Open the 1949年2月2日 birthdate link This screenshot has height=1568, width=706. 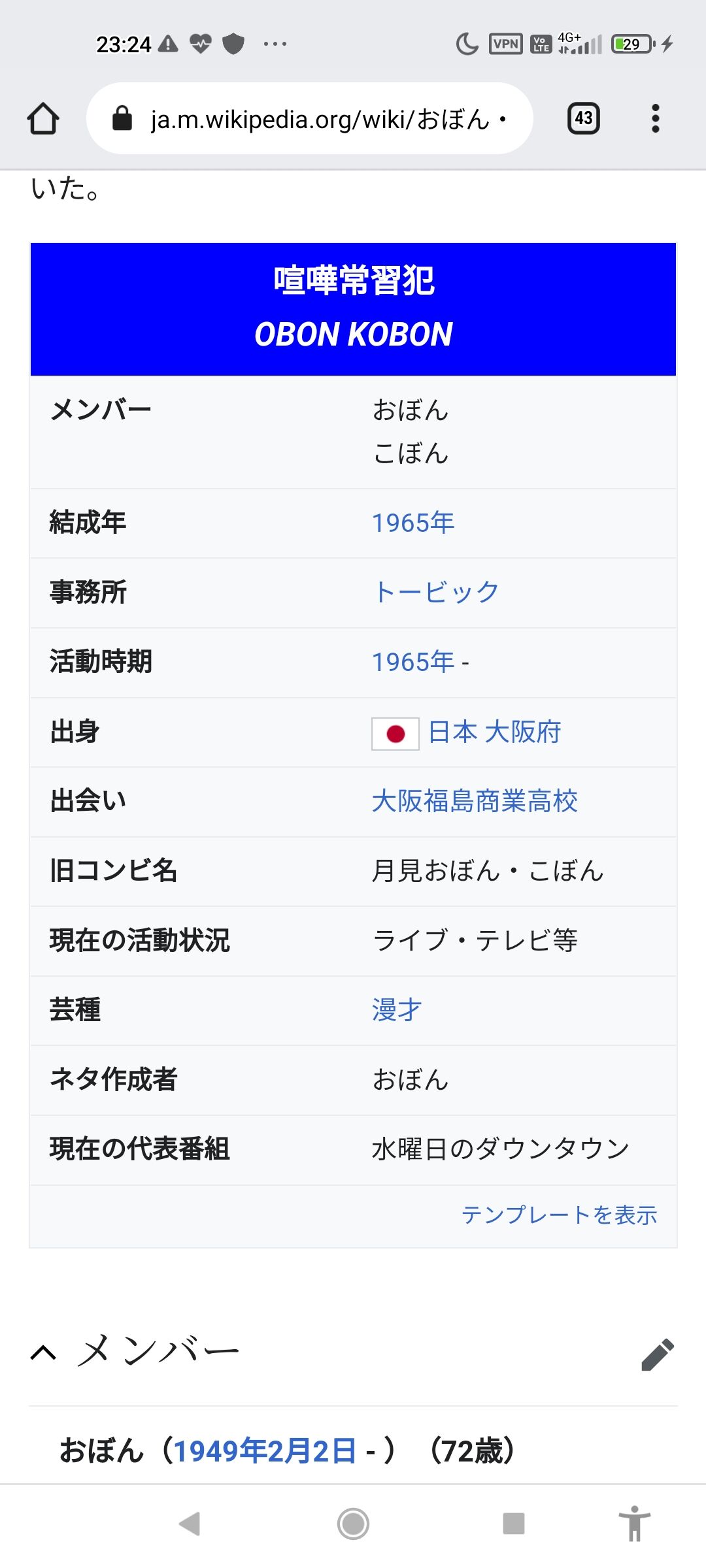pyautogui.click(x=265, y=1451)
